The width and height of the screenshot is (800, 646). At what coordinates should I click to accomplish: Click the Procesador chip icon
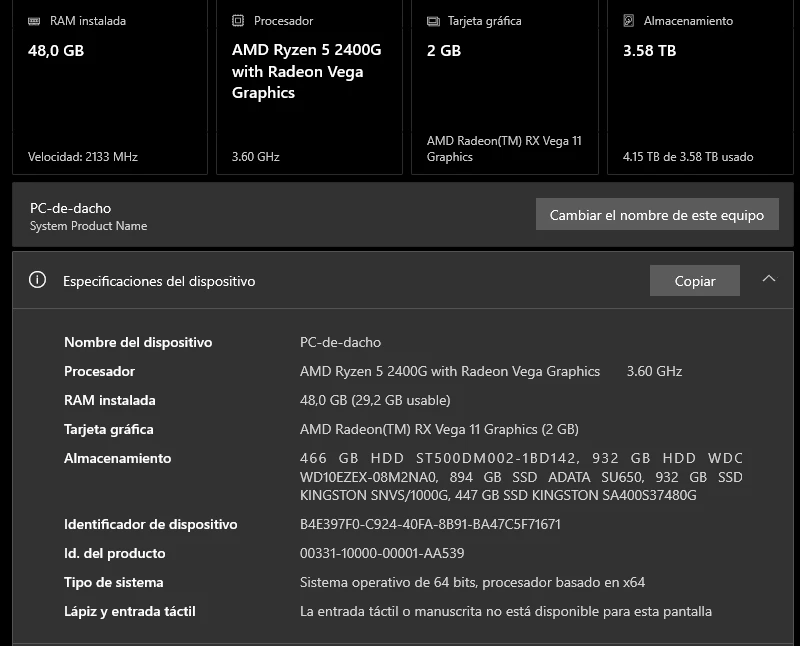click(238, 20)
